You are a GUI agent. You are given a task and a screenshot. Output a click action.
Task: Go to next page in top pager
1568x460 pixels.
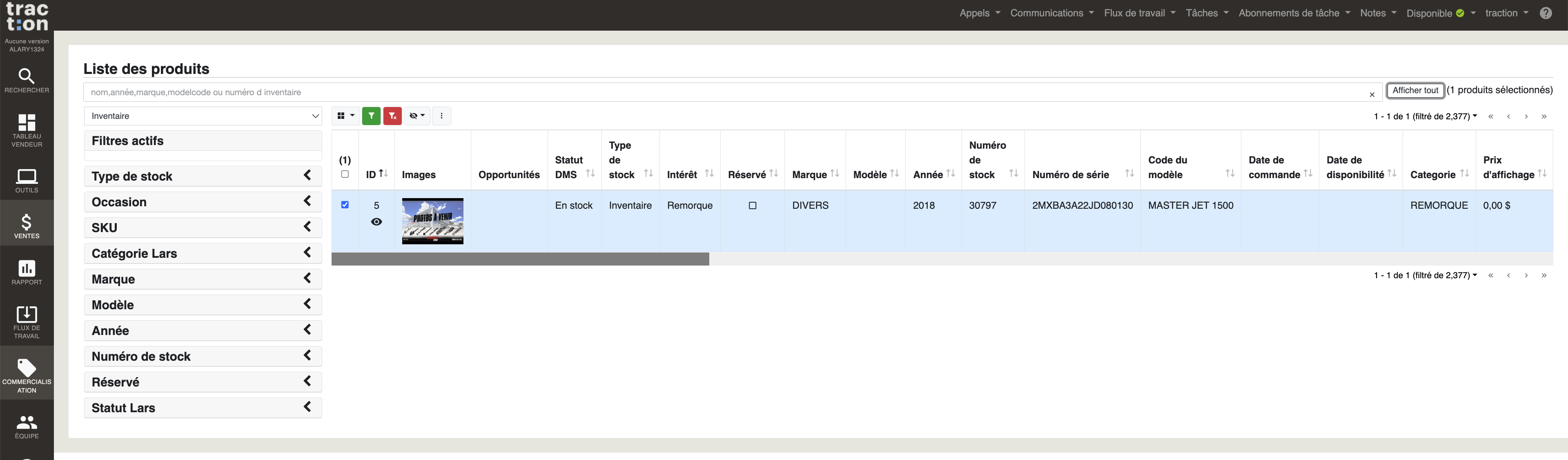point(1526,116)
